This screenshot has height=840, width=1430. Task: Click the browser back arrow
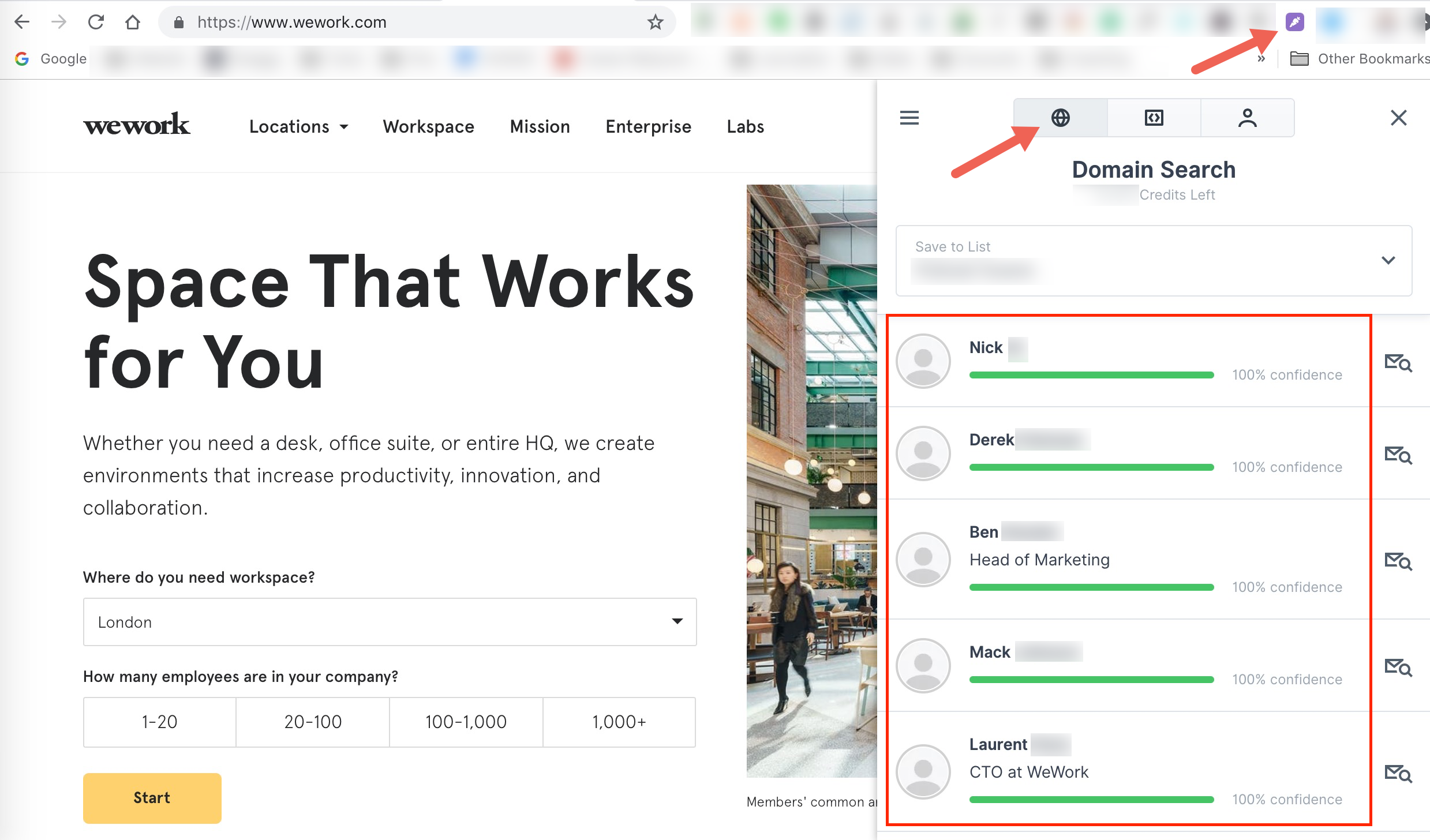point(22,22)
